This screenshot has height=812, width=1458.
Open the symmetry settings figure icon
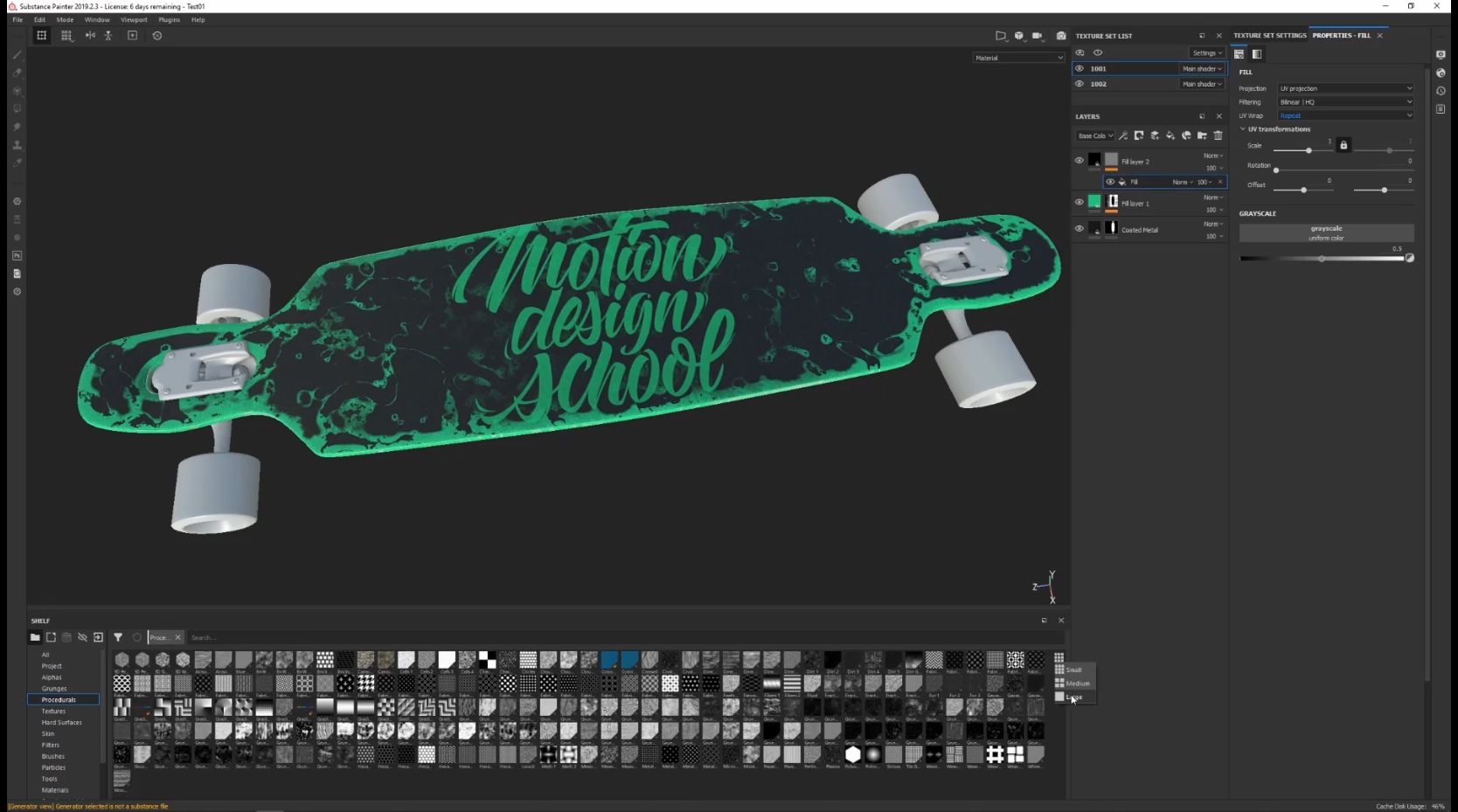coord(108,36)
